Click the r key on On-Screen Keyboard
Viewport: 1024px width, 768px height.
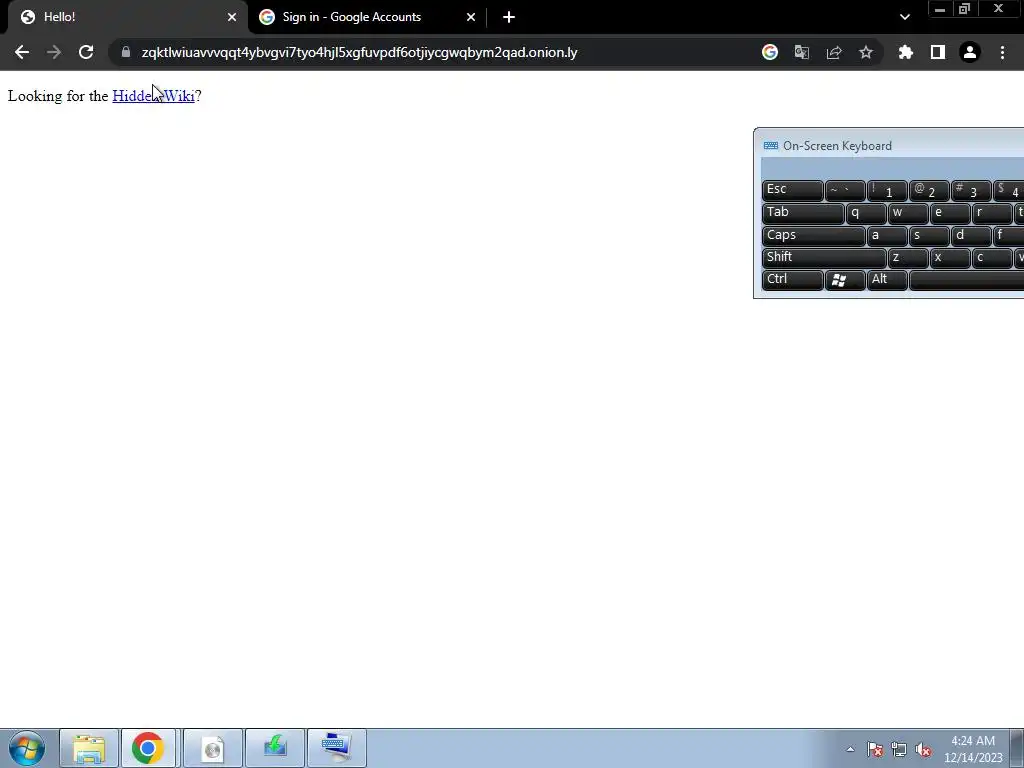tap(991, 213)
